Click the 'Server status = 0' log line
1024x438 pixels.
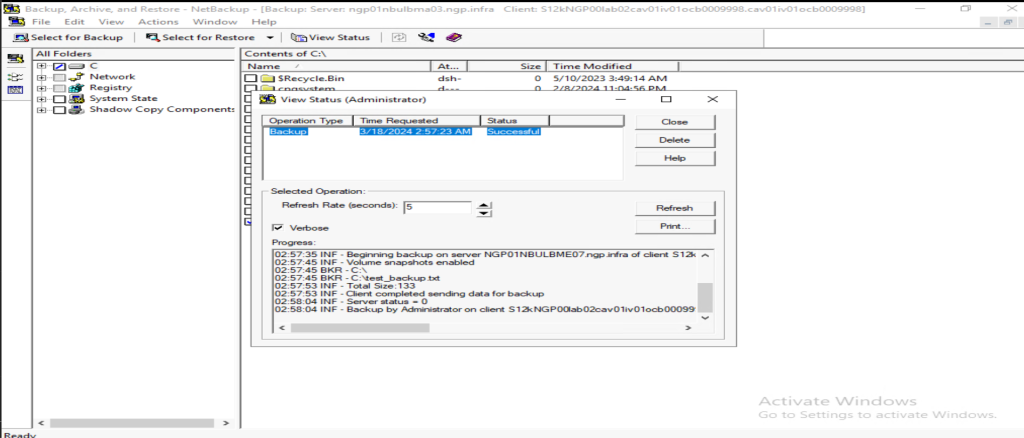pyautogui.click(x=351, y=302)
